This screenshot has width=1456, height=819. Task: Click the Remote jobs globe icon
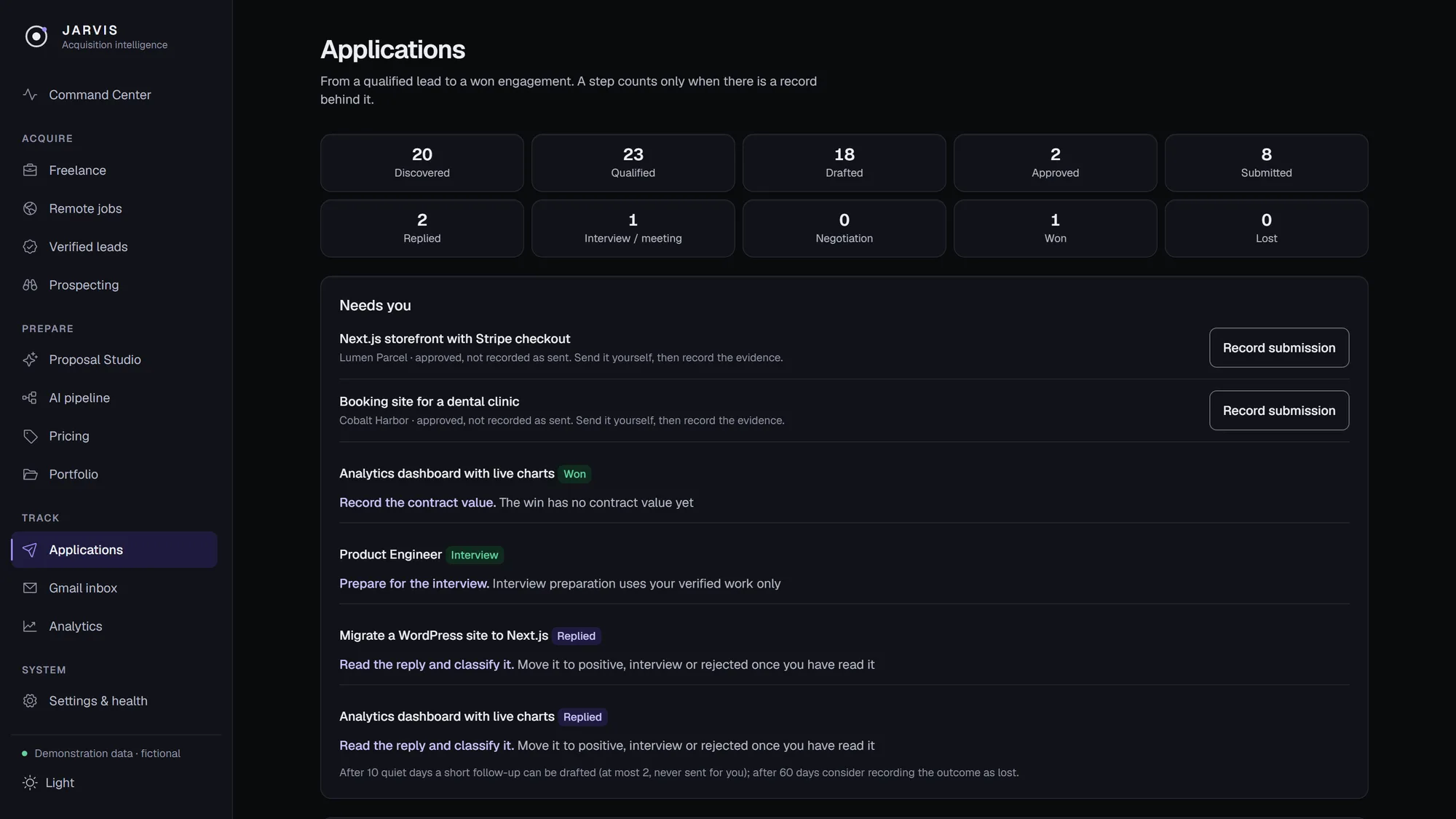[x=30, y=208]
